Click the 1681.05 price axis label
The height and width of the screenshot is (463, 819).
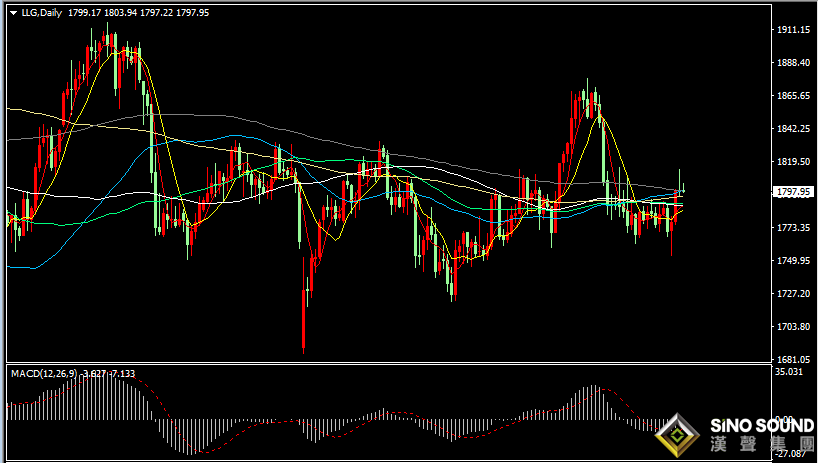tap(792, 359)
